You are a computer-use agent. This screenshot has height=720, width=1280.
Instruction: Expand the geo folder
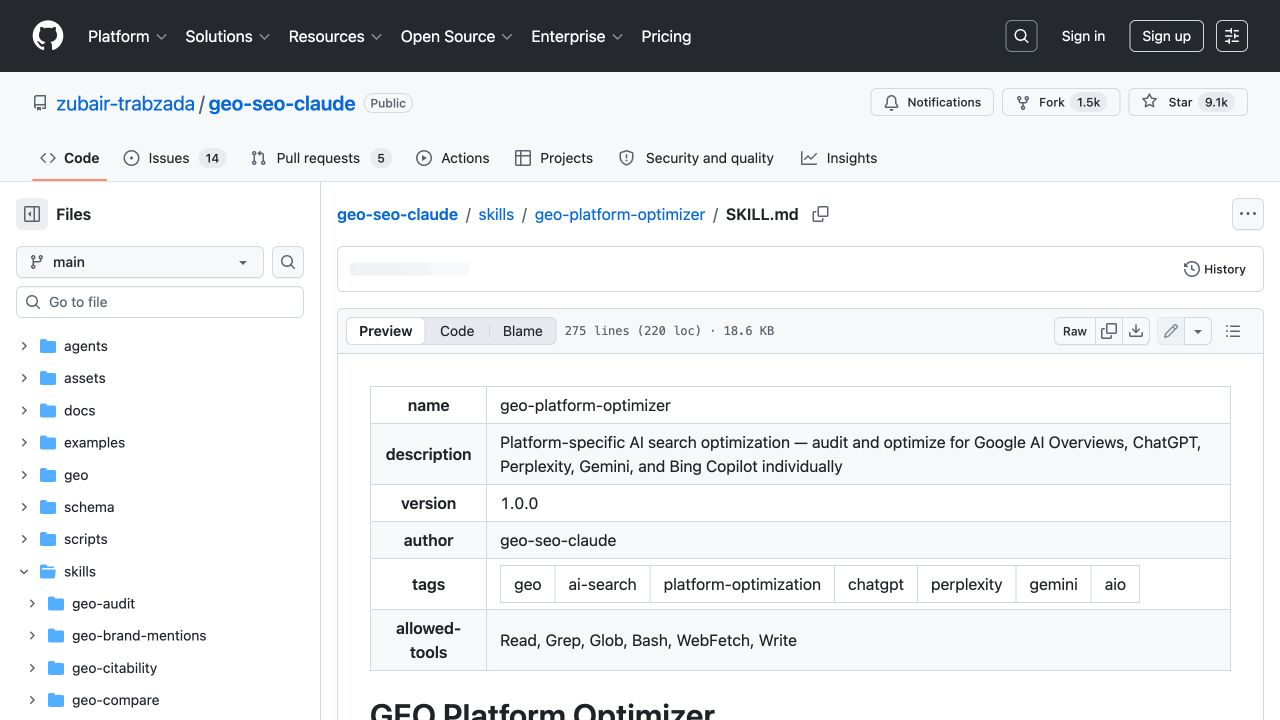(x=24, y=475)
